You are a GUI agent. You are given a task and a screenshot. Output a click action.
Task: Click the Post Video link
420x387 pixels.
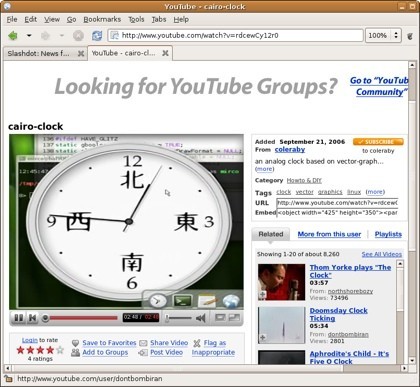pyautogui.click(x=166, y=352)
